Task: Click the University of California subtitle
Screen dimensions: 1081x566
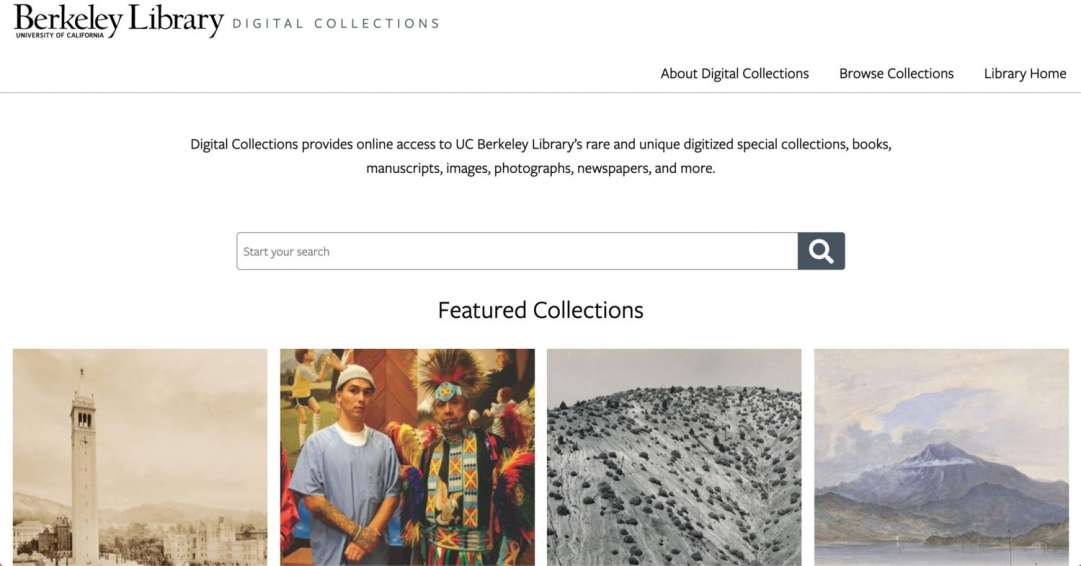Action: pyautogui.click(x=60, y=35)
